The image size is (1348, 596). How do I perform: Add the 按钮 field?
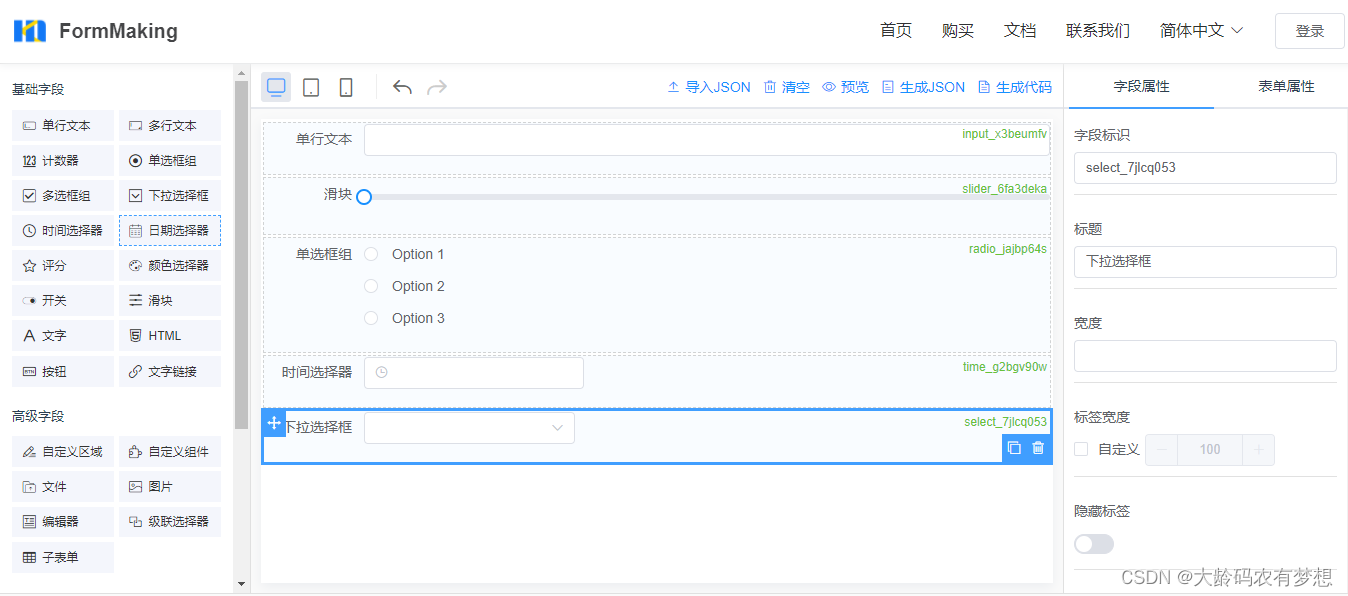click(63, 372)
